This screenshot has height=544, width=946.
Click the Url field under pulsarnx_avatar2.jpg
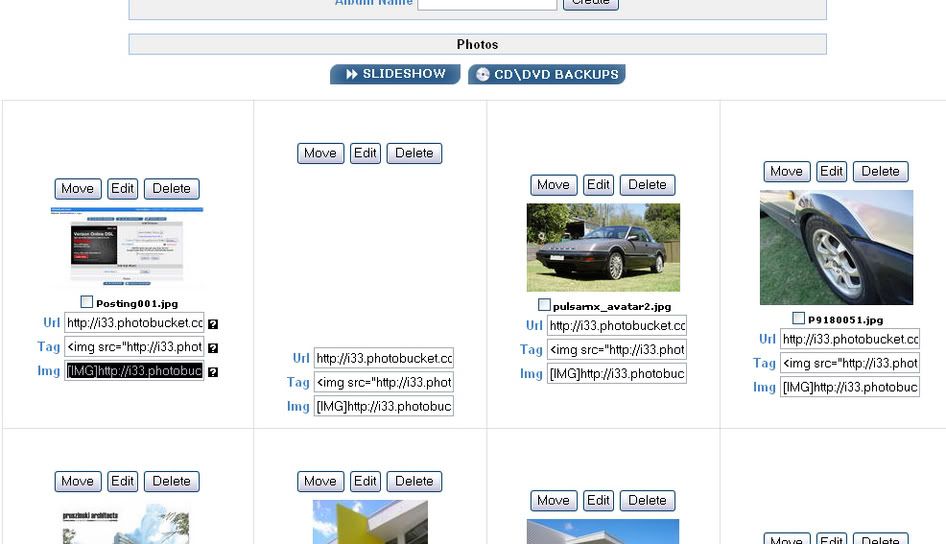coord(617,325)
